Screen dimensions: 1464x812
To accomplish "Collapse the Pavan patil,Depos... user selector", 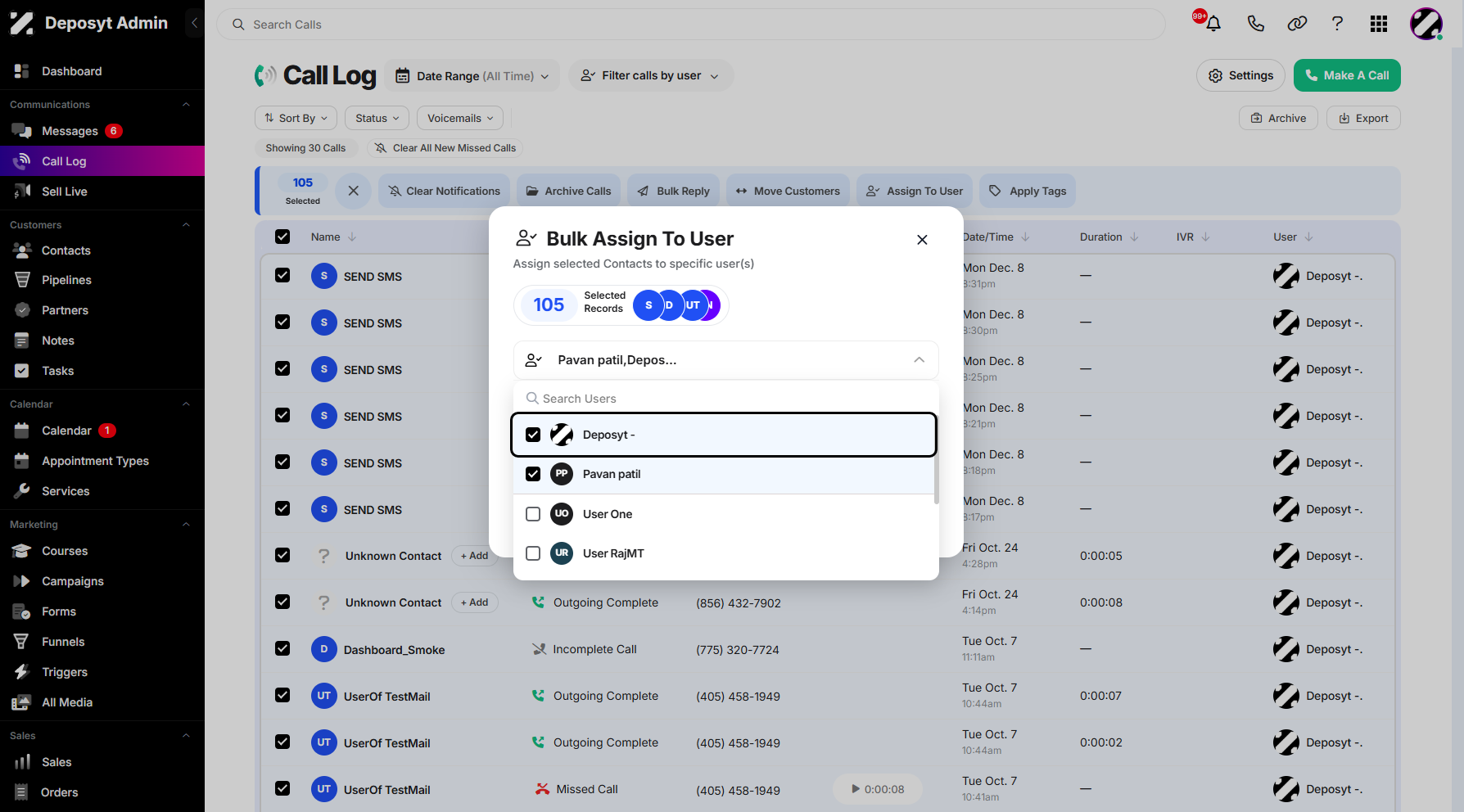I will (725, 360).
